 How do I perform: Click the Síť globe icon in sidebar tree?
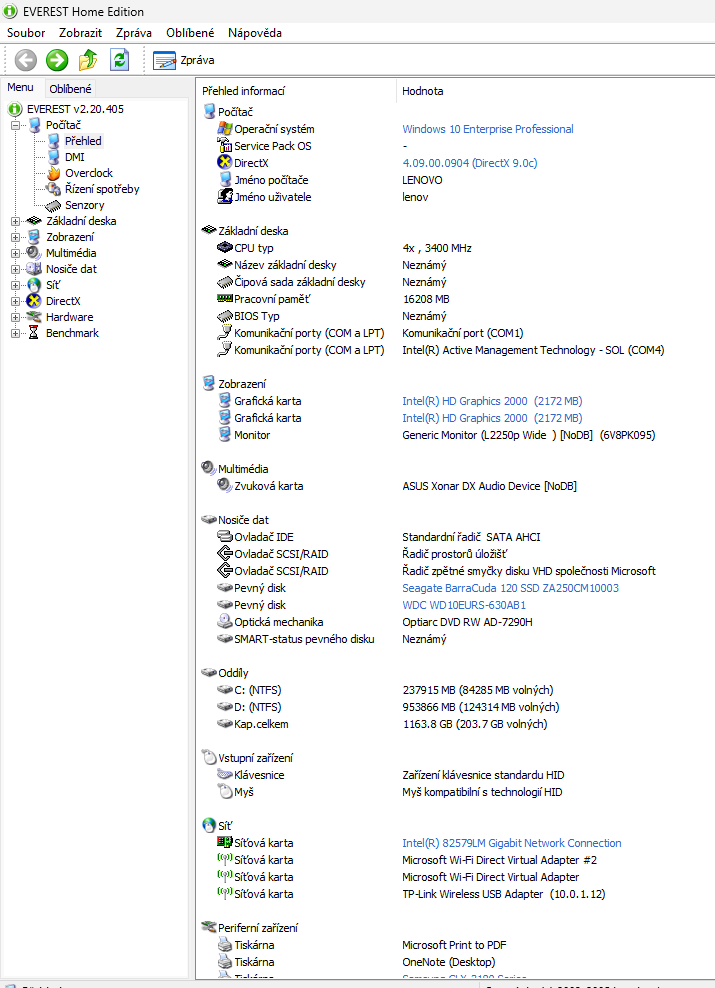coord(34,285)
